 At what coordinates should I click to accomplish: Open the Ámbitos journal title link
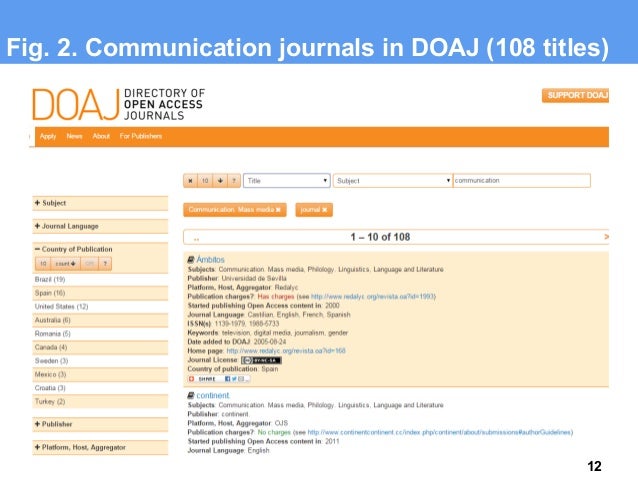[210, 260]
